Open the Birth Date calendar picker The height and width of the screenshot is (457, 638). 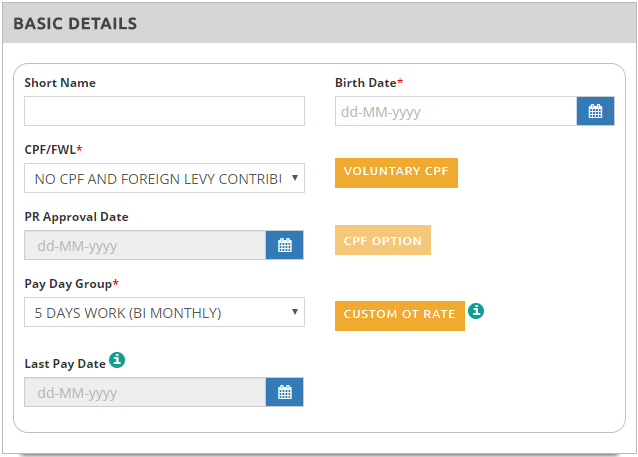point(595,111)
